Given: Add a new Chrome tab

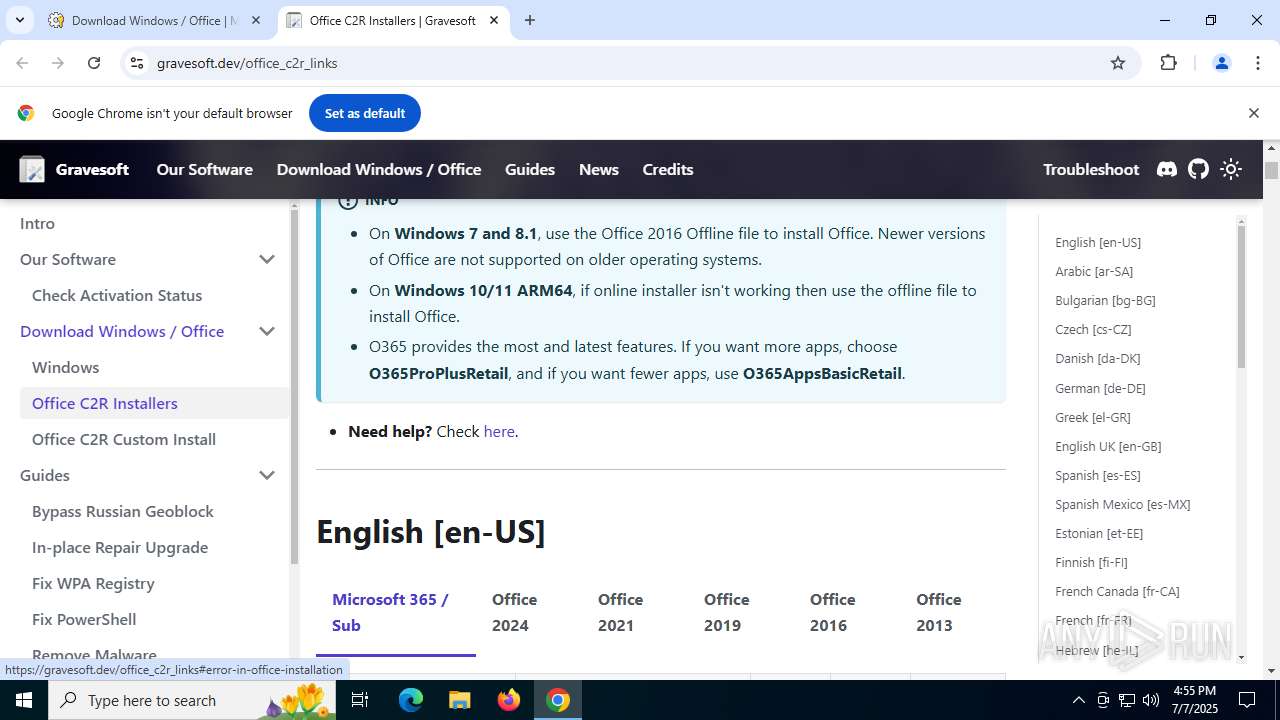Looking at the screenshot, I should (530, 20).
